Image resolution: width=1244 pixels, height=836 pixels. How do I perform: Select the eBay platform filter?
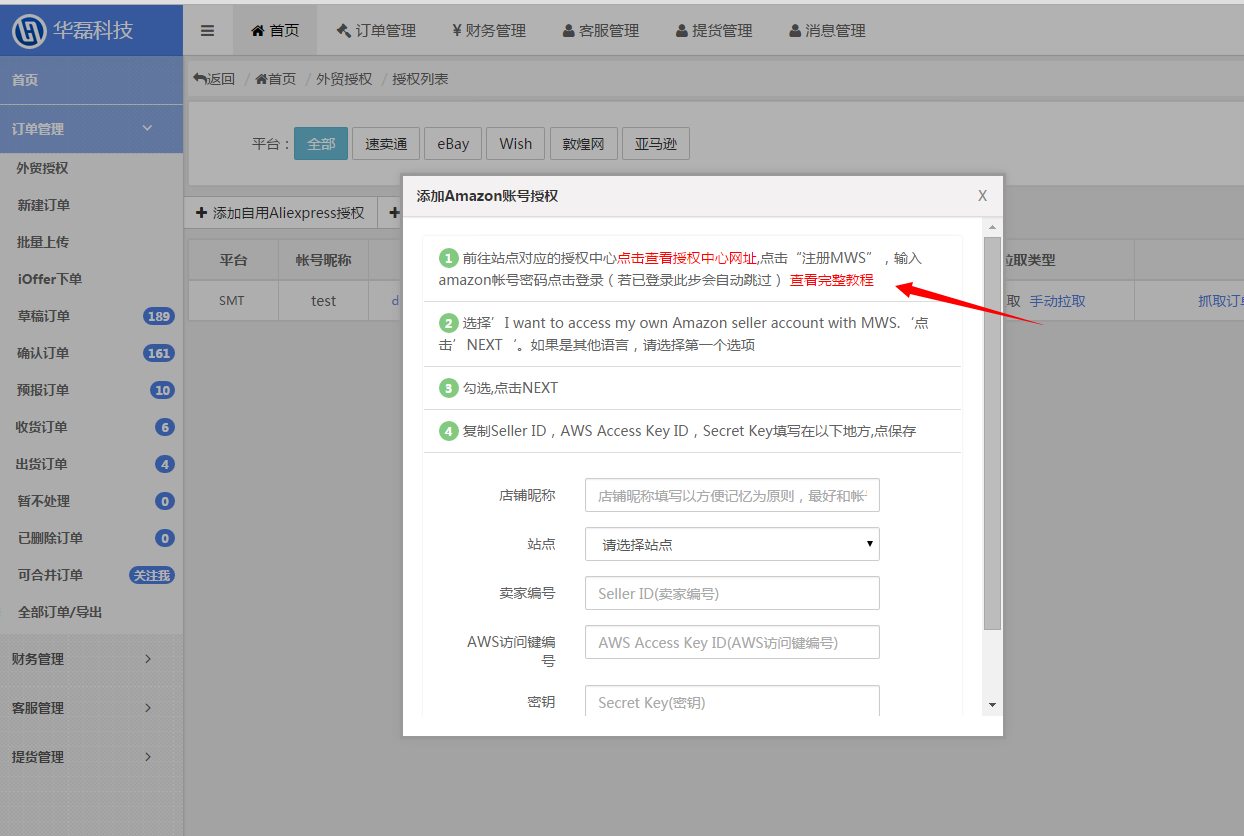tap(452, 144)
